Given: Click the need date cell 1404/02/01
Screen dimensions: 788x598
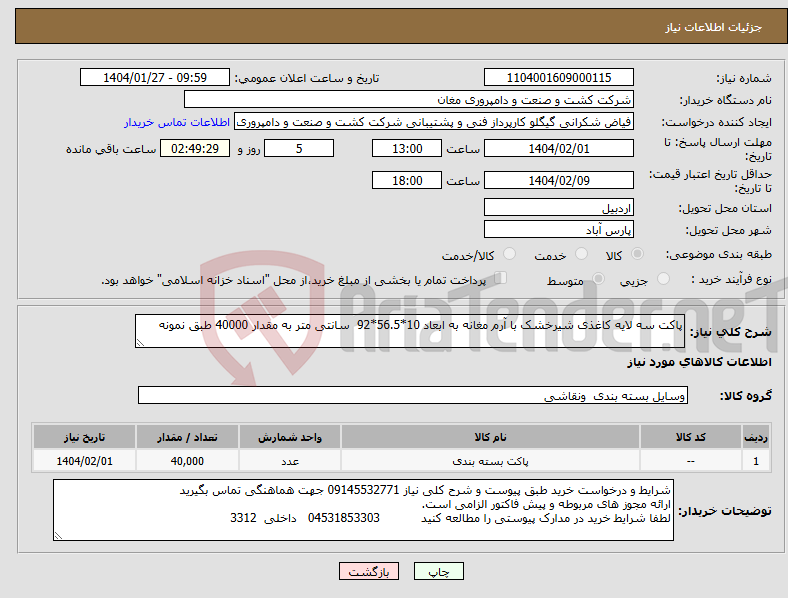Looking at the screenshot, I should click(x=84, y=461).
